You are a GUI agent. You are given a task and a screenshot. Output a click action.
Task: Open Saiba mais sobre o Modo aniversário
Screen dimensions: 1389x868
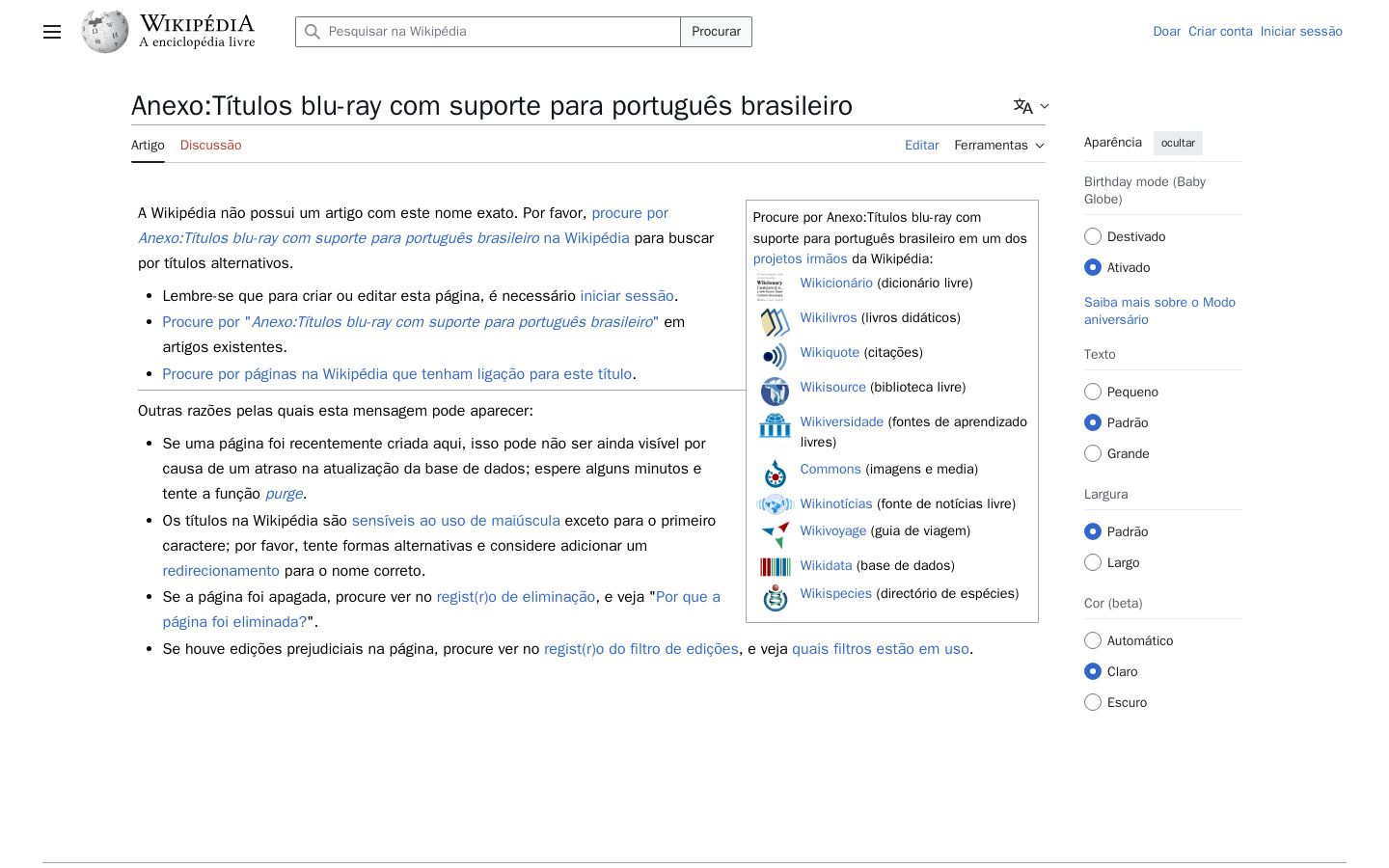pos(1159,311)
